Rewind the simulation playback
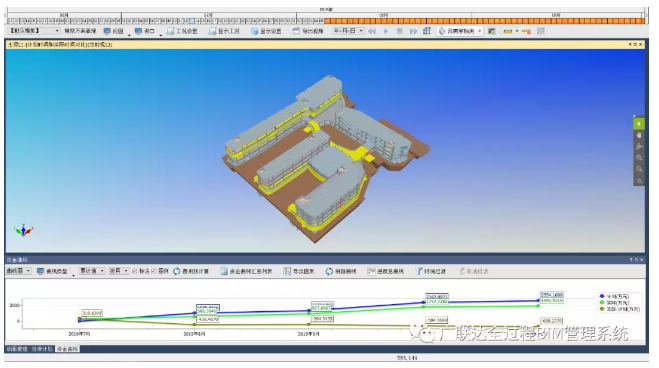Viewport: 659px width, 368px height. [372, 31]
